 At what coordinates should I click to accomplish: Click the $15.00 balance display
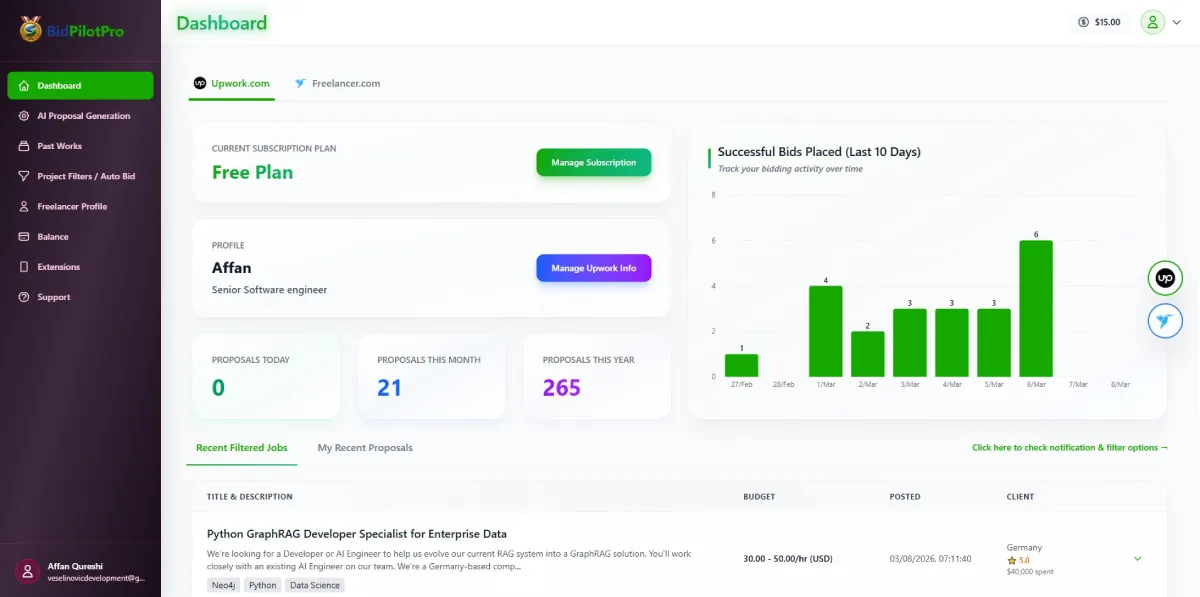click(x=1099, y=21)
